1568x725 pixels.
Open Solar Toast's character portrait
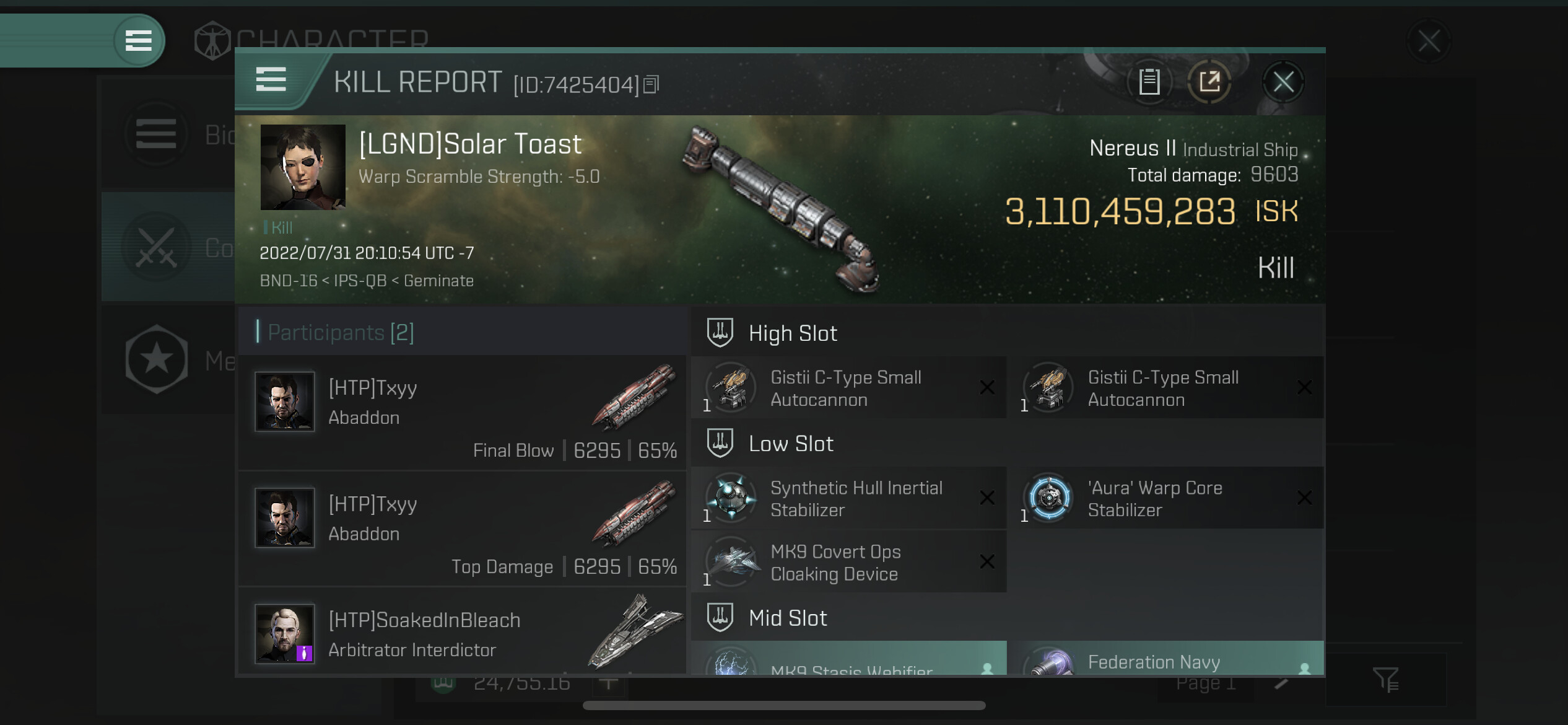(303, 167)
